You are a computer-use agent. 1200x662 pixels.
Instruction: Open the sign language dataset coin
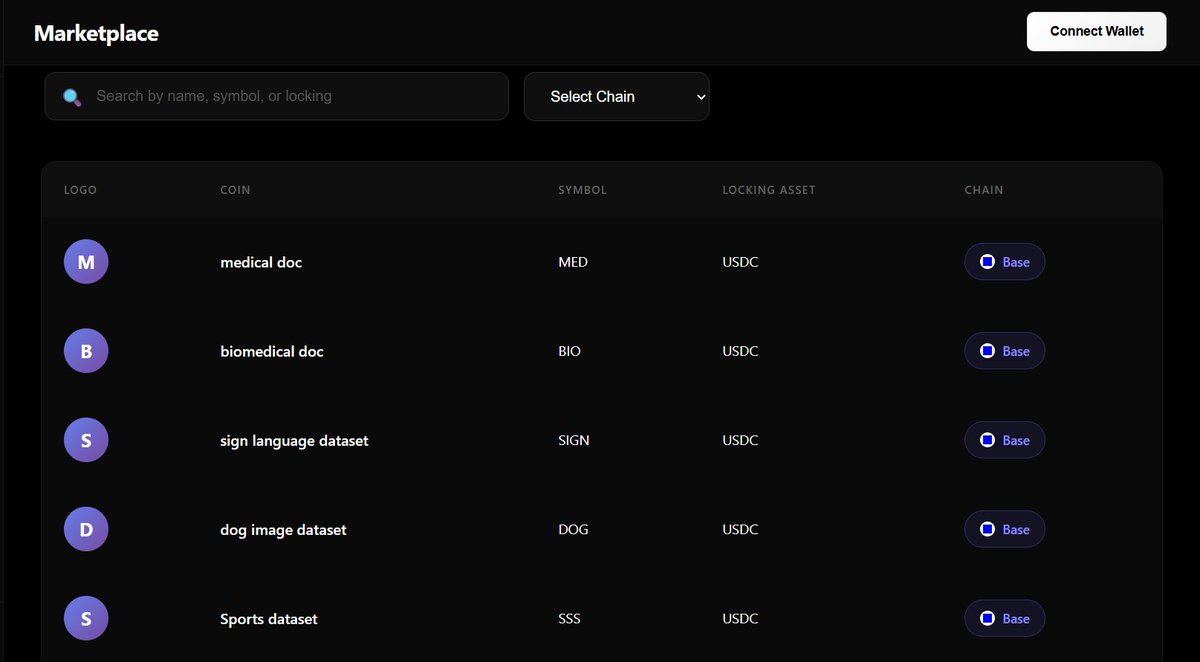(294, 440)
